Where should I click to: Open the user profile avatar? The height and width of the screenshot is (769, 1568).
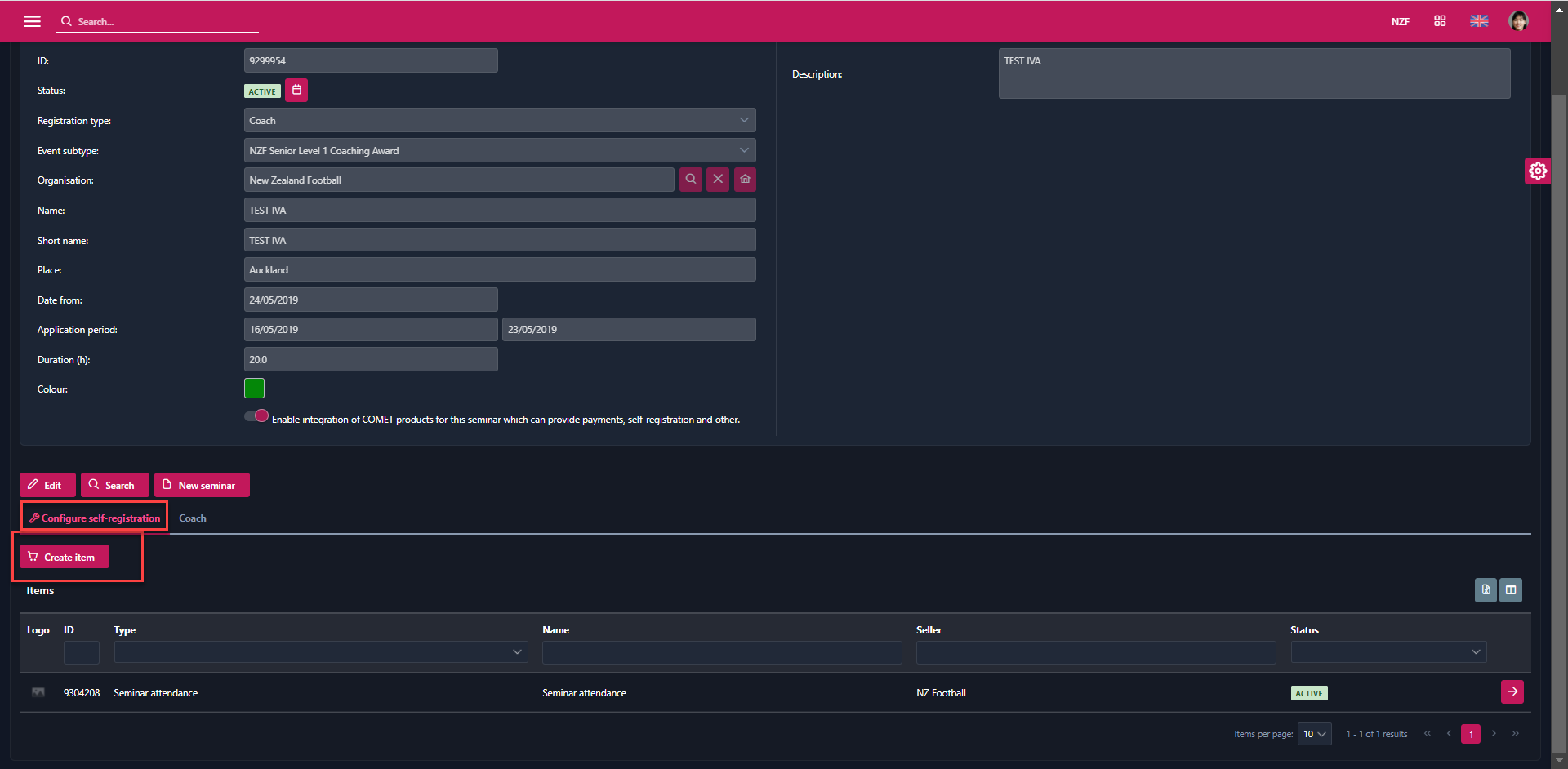tap(1518, 21)
